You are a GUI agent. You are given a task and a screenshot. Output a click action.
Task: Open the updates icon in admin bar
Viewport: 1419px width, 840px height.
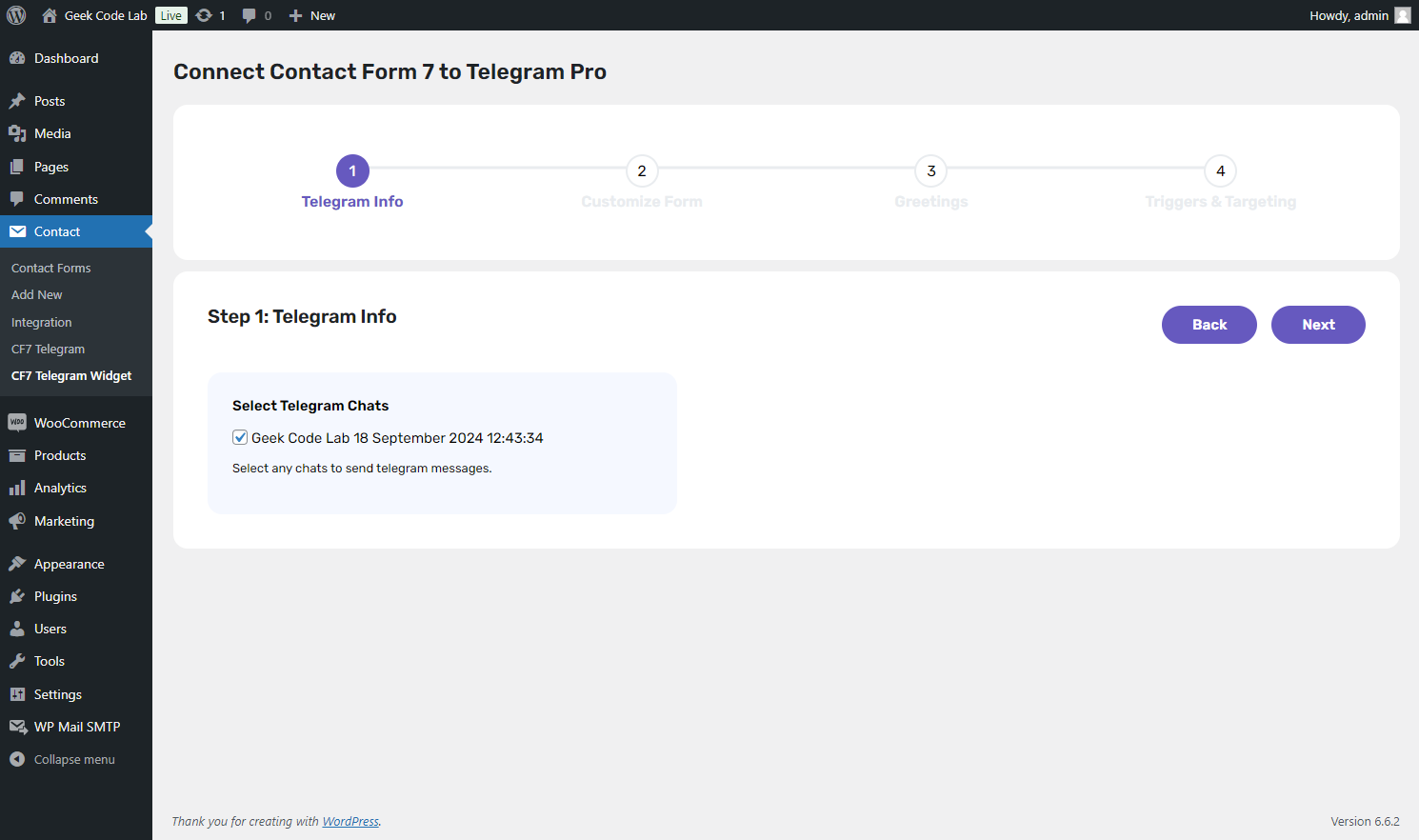[x=204, y=15]
